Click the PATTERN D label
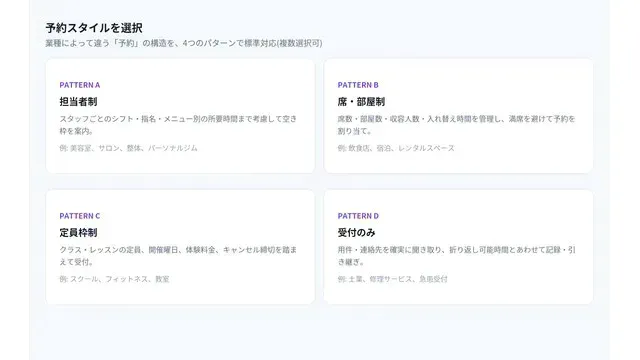This screenshot has height=360, width=640. point(358,216)
